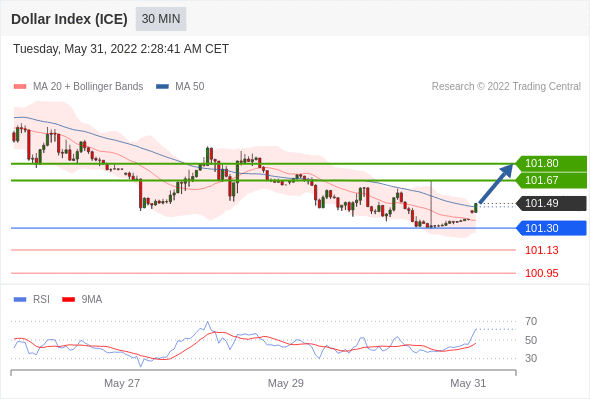Screen dimensions: 590x400
Task: Click the RSI 30 level label
Action: point(531,358)
